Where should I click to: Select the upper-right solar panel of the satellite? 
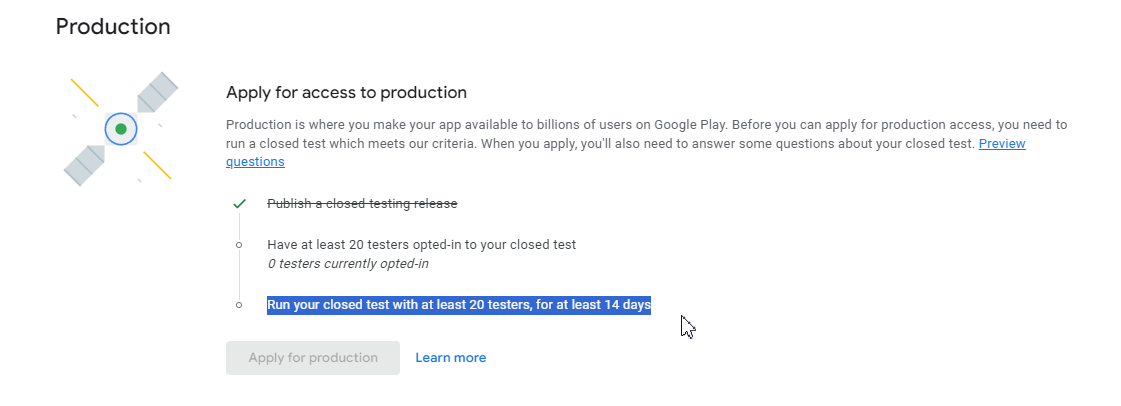(x=157, y=95)
